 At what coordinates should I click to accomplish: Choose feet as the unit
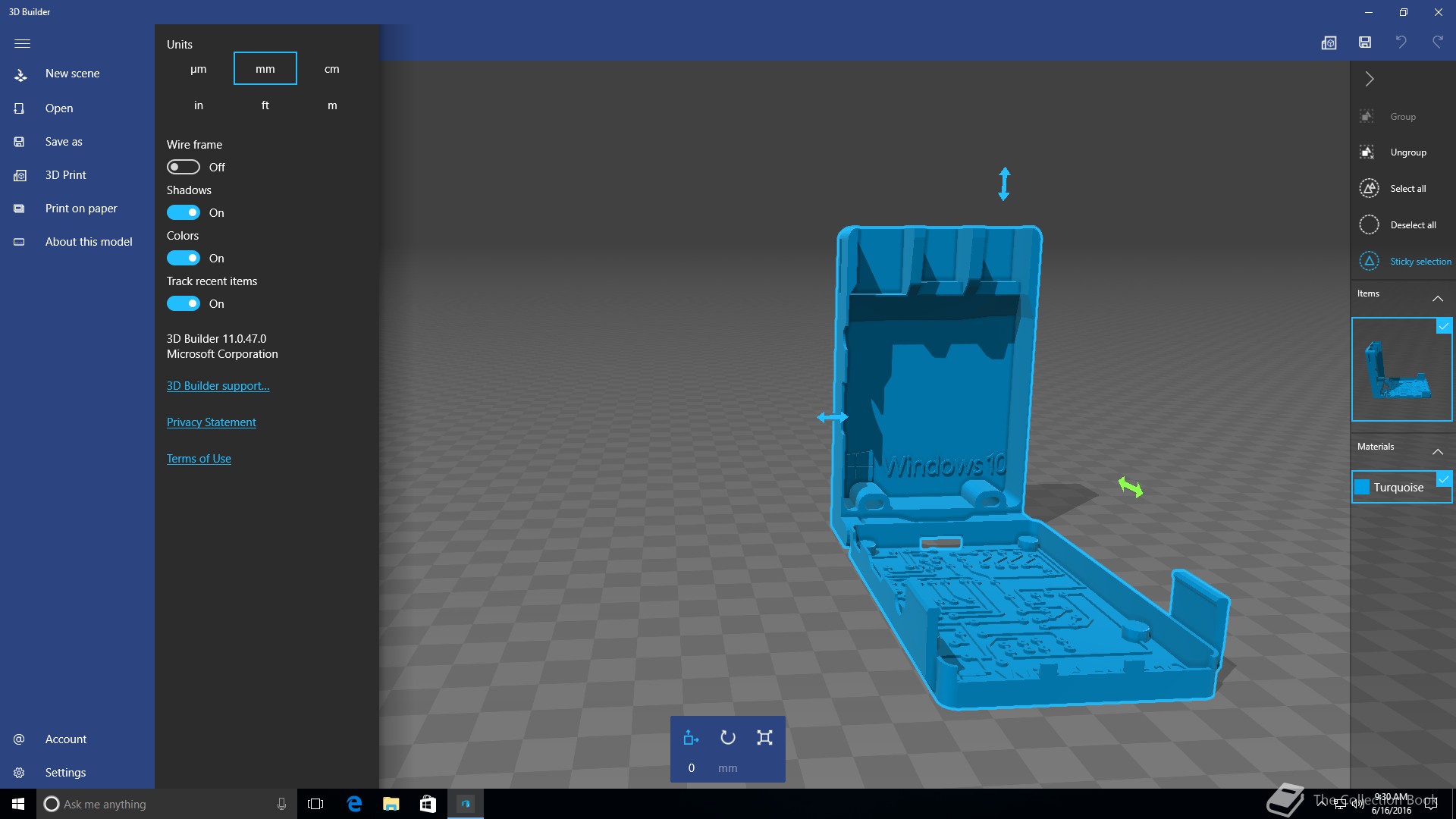tap(265, 105)
